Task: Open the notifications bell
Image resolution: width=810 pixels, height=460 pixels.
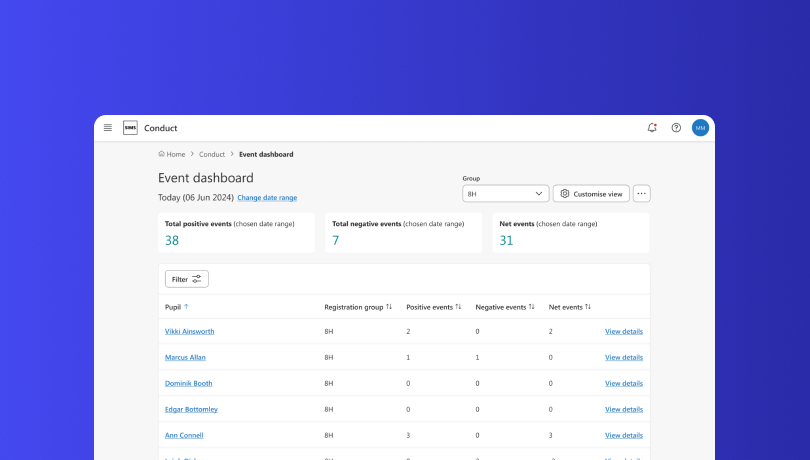Action: pos(652,128)
